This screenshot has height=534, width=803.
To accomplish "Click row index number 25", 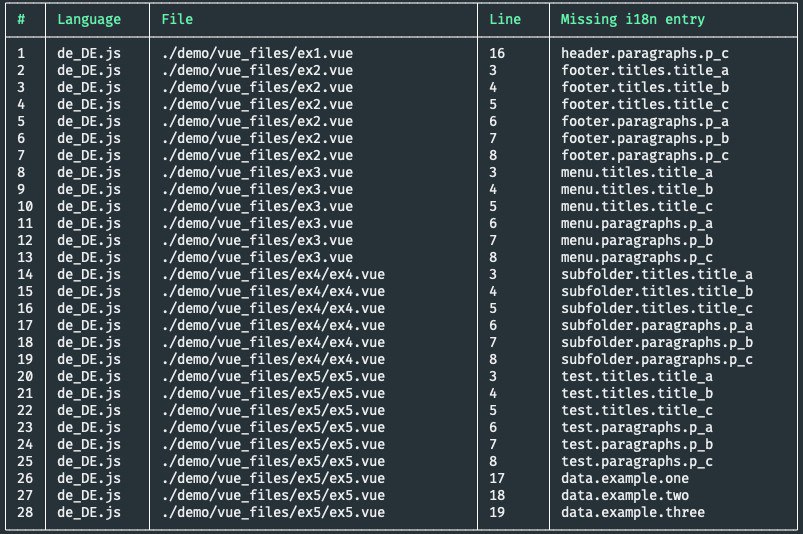I will (25, 461).
